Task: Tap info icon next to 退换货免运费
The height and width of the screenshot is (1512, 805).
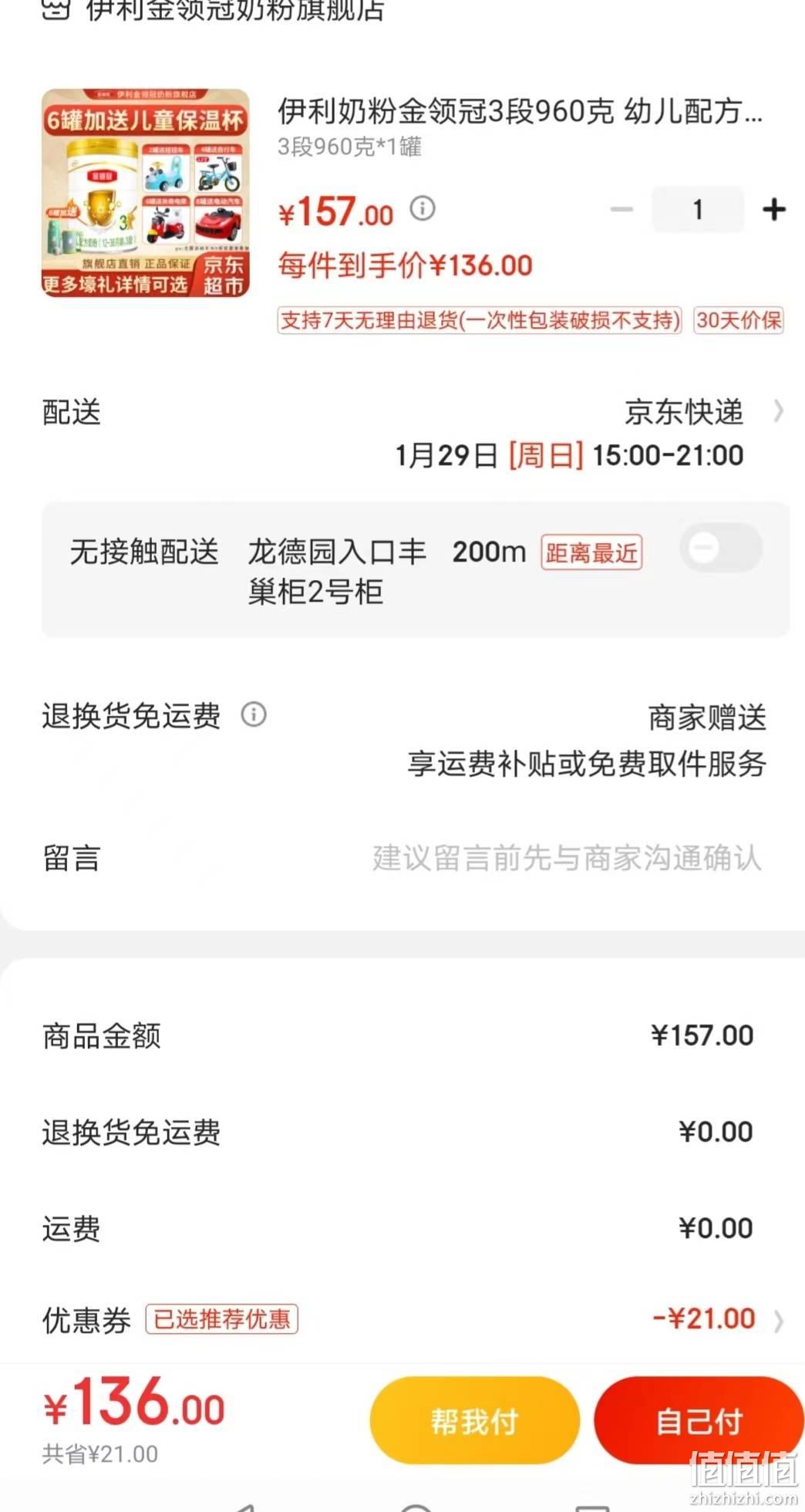Action: (x=254, y=714)
